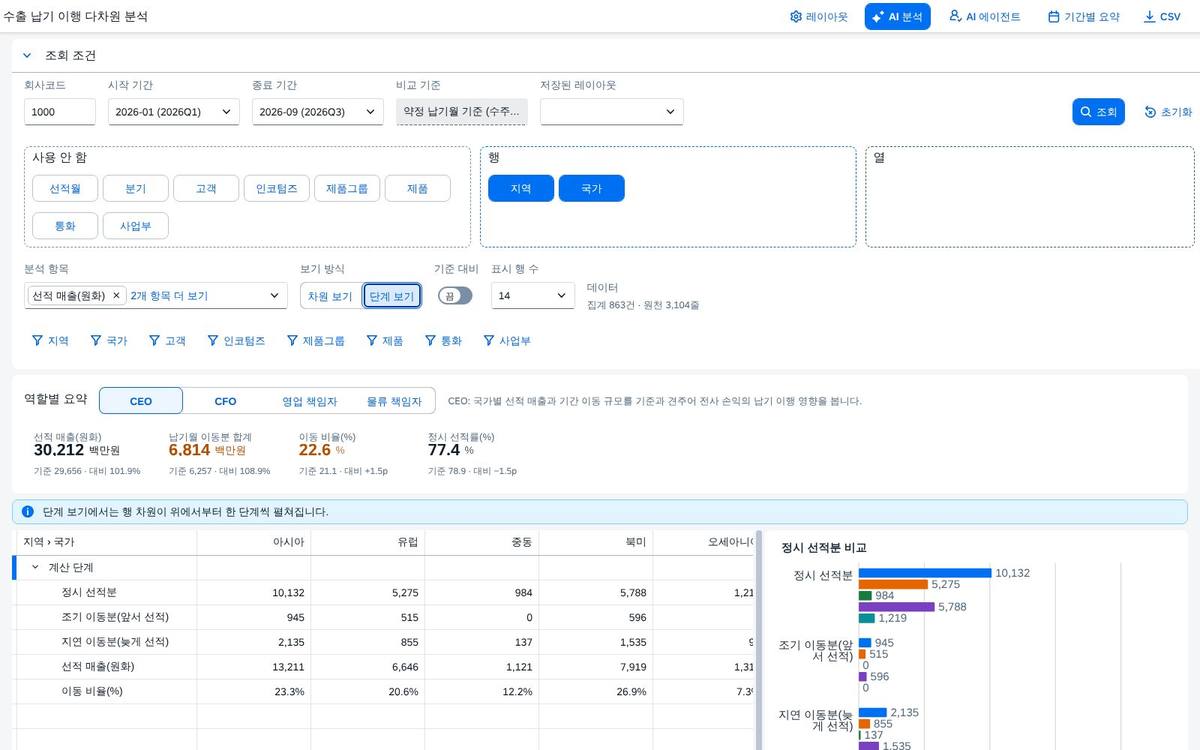Switch to the 영업 책임자 tab
1200x750 pixels.
[309, 401]
